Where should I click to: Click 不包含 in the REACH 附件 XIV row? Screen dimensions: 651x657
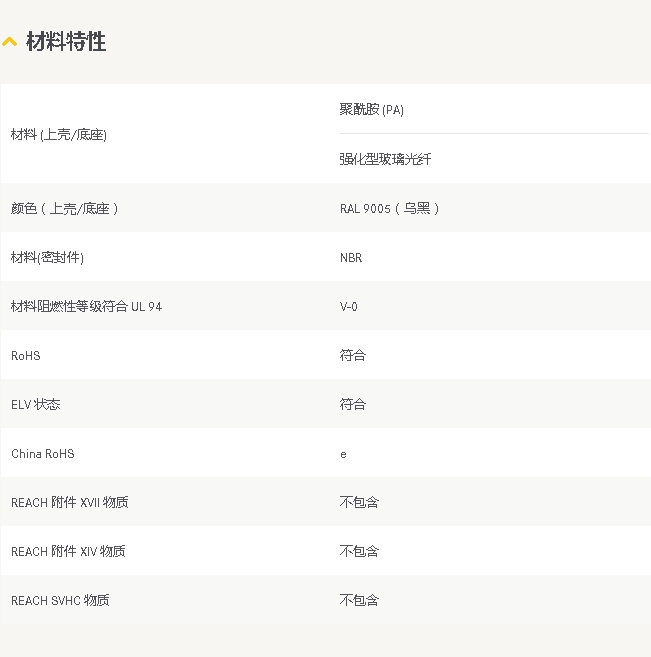(359, 552)
